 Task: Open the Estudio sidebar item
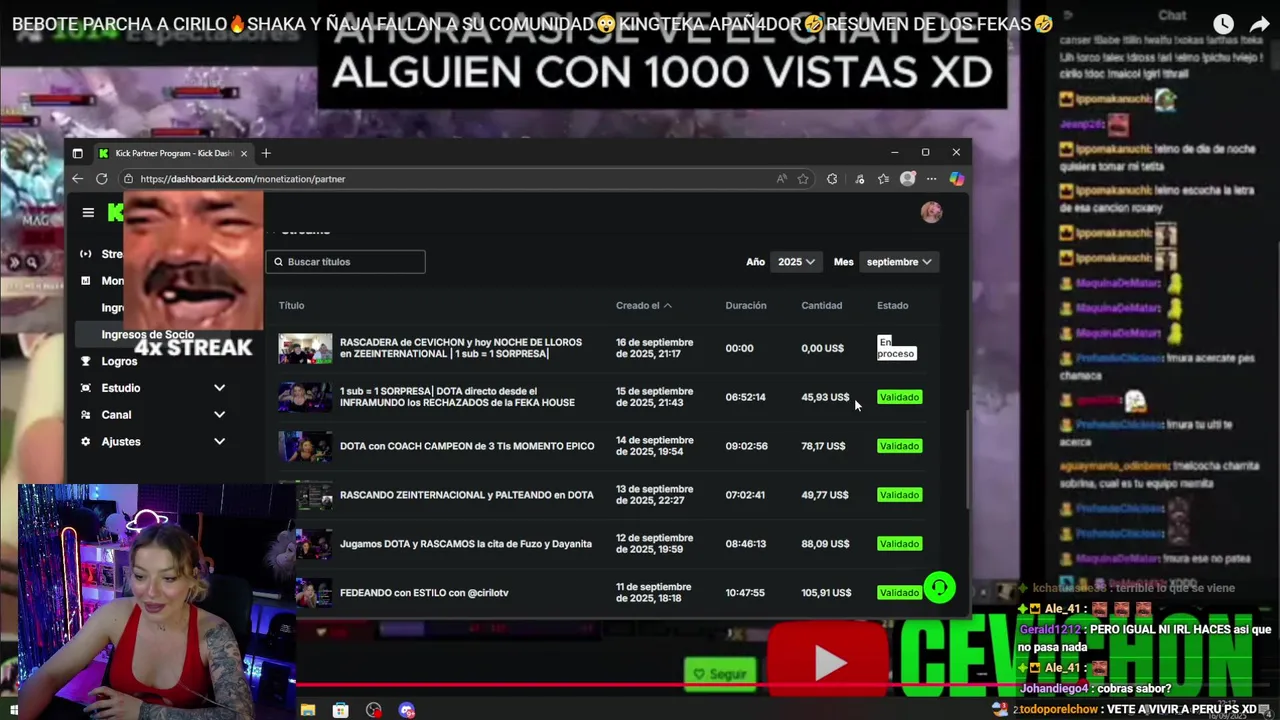(x=121, y=388)
